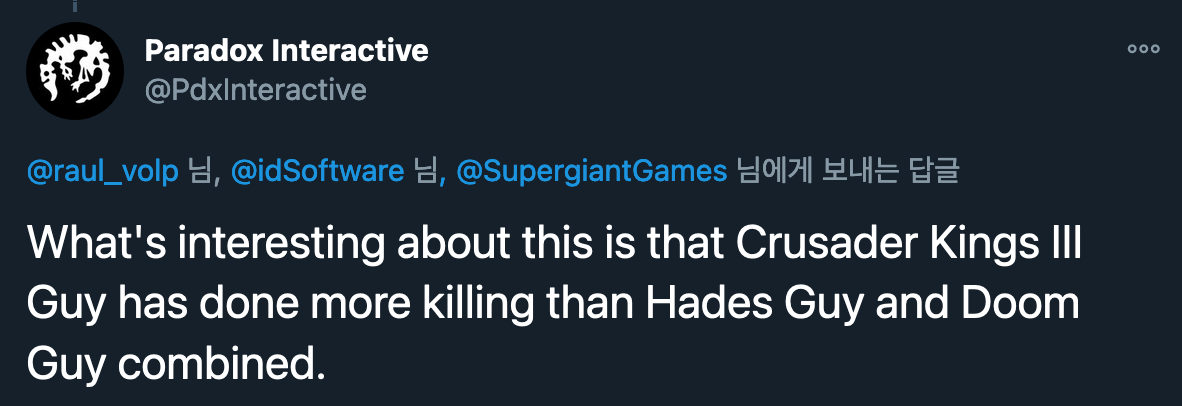Click the Korean reply-to label text
This screenshot has height=406, width=1182.
point(847,172)
